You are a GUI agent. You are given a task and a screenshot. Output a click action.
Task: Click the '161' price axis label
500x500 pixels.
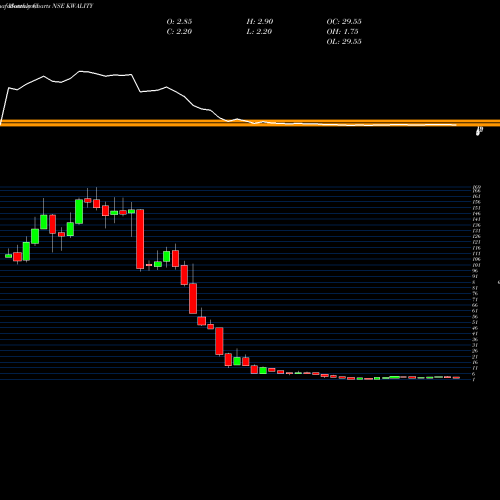click(x=476, y=196)
